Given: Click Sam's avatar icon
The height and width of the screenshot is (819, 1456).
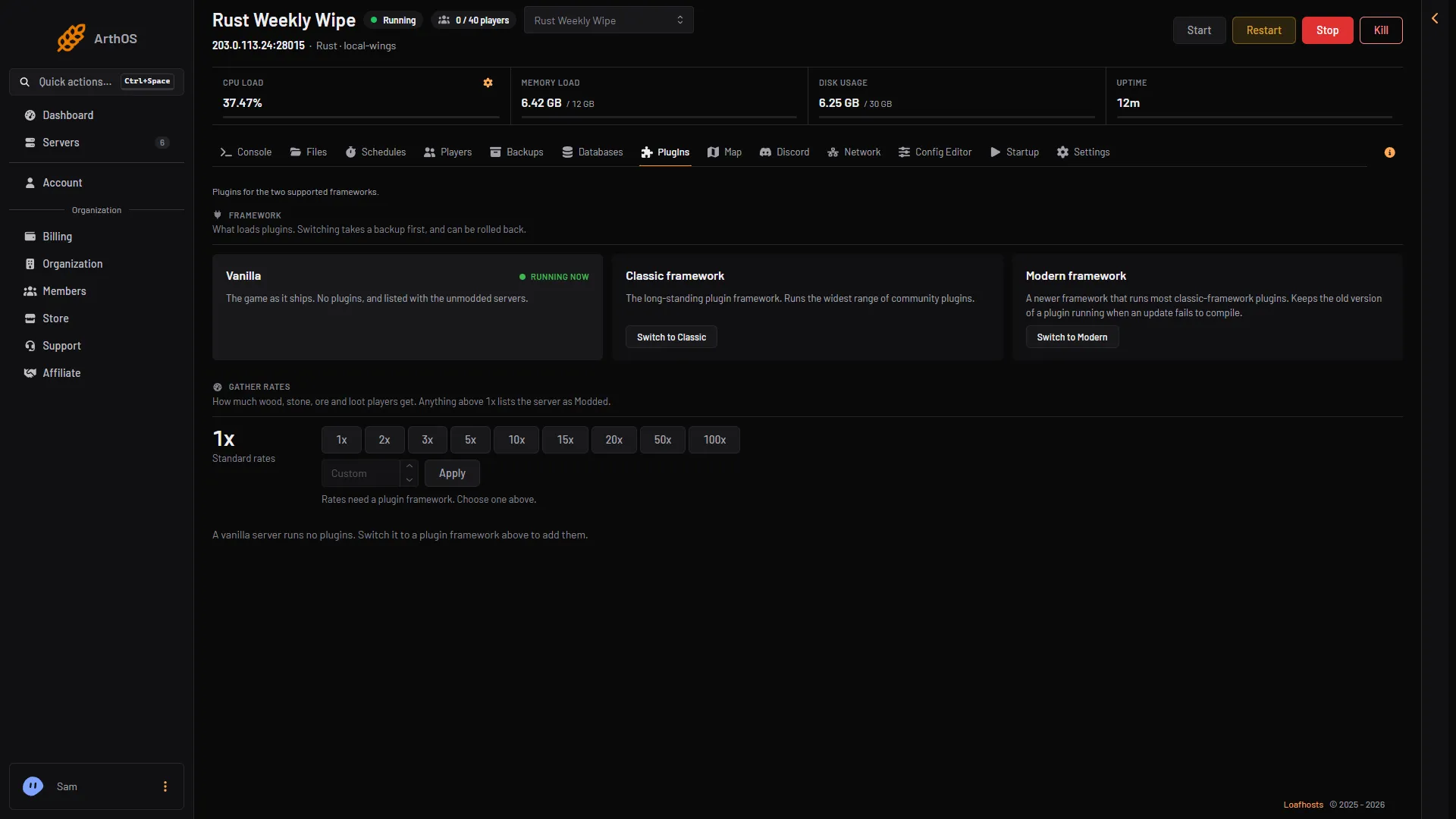Looking at the screenshot, I should click(x=33, y=786).
